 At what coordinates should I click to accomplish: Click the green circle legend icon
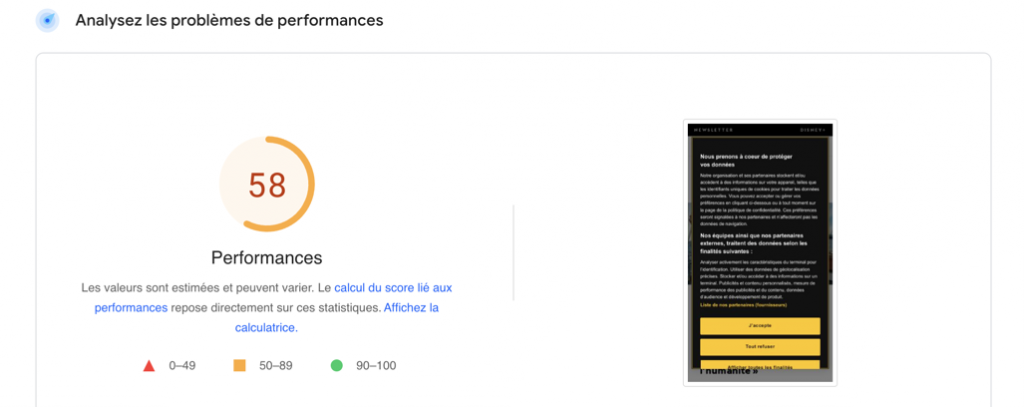tap(337, 366)
